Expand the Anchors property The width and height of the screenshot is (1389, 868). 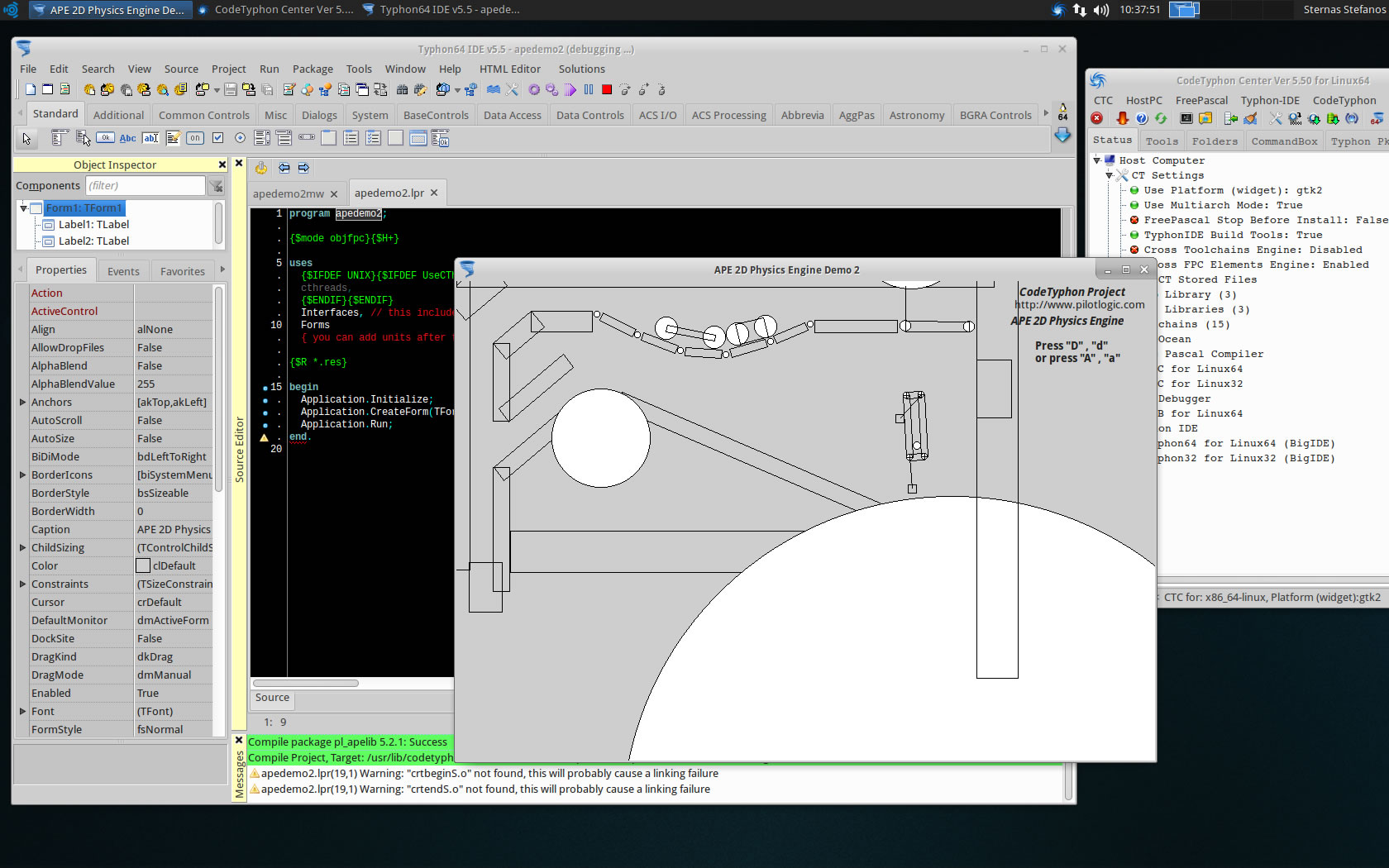pos(22,402)
